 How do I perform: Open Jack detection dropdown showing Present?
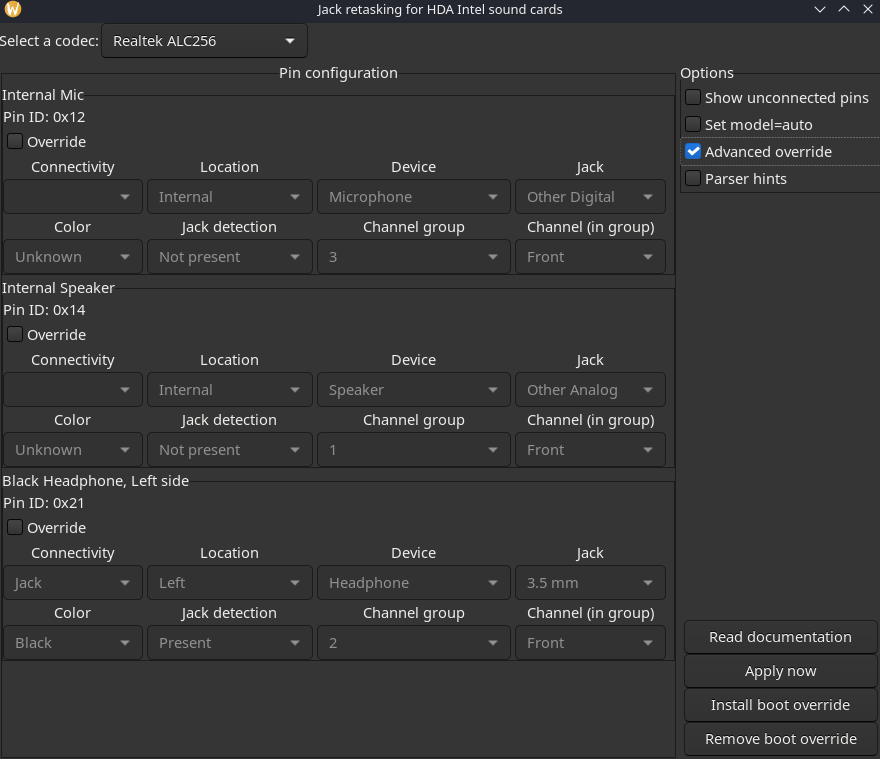(229, 643)
